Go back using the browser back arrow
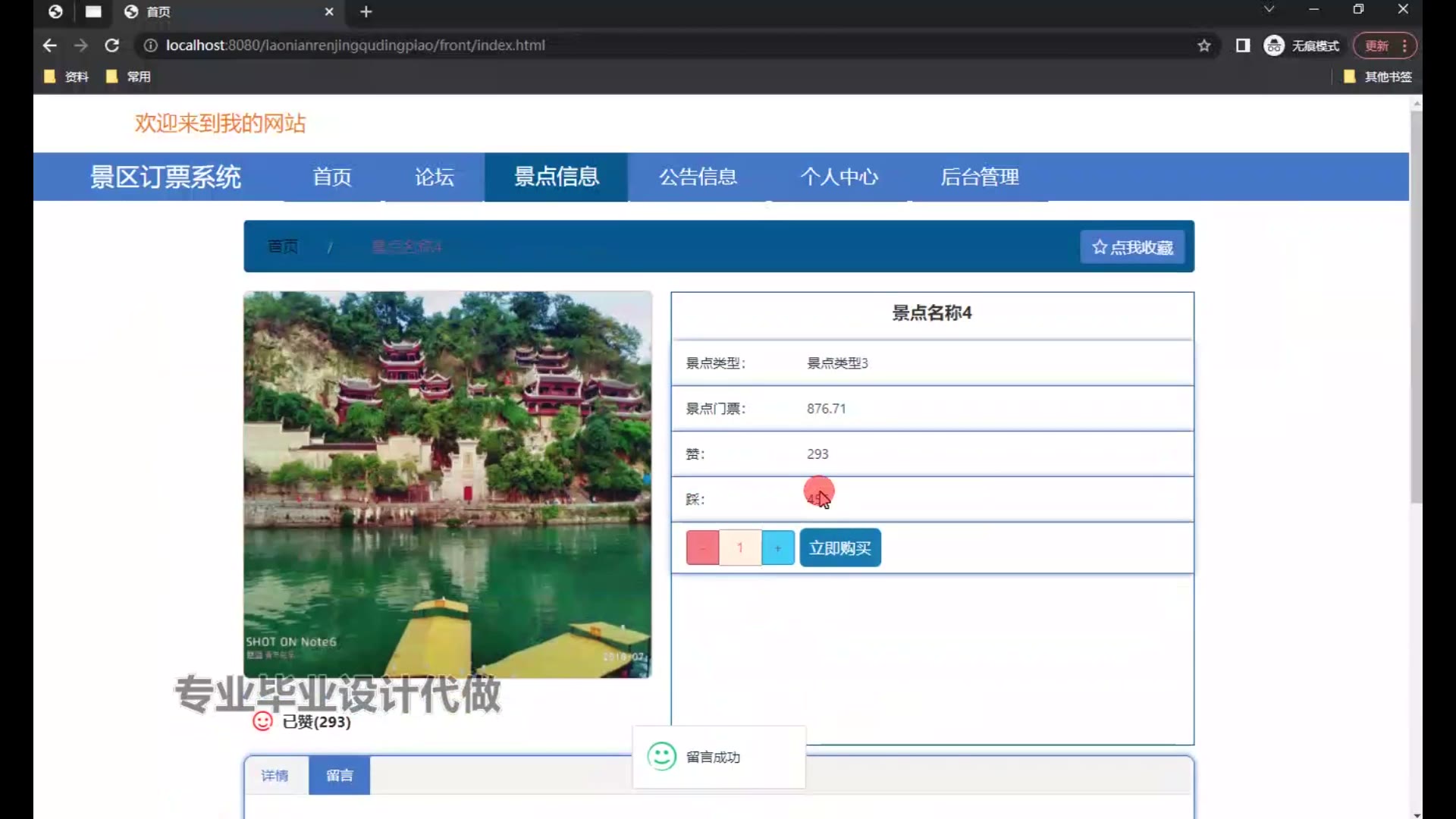The width and height of the screenshot is (1456, 819). click(x=50, y=45)
